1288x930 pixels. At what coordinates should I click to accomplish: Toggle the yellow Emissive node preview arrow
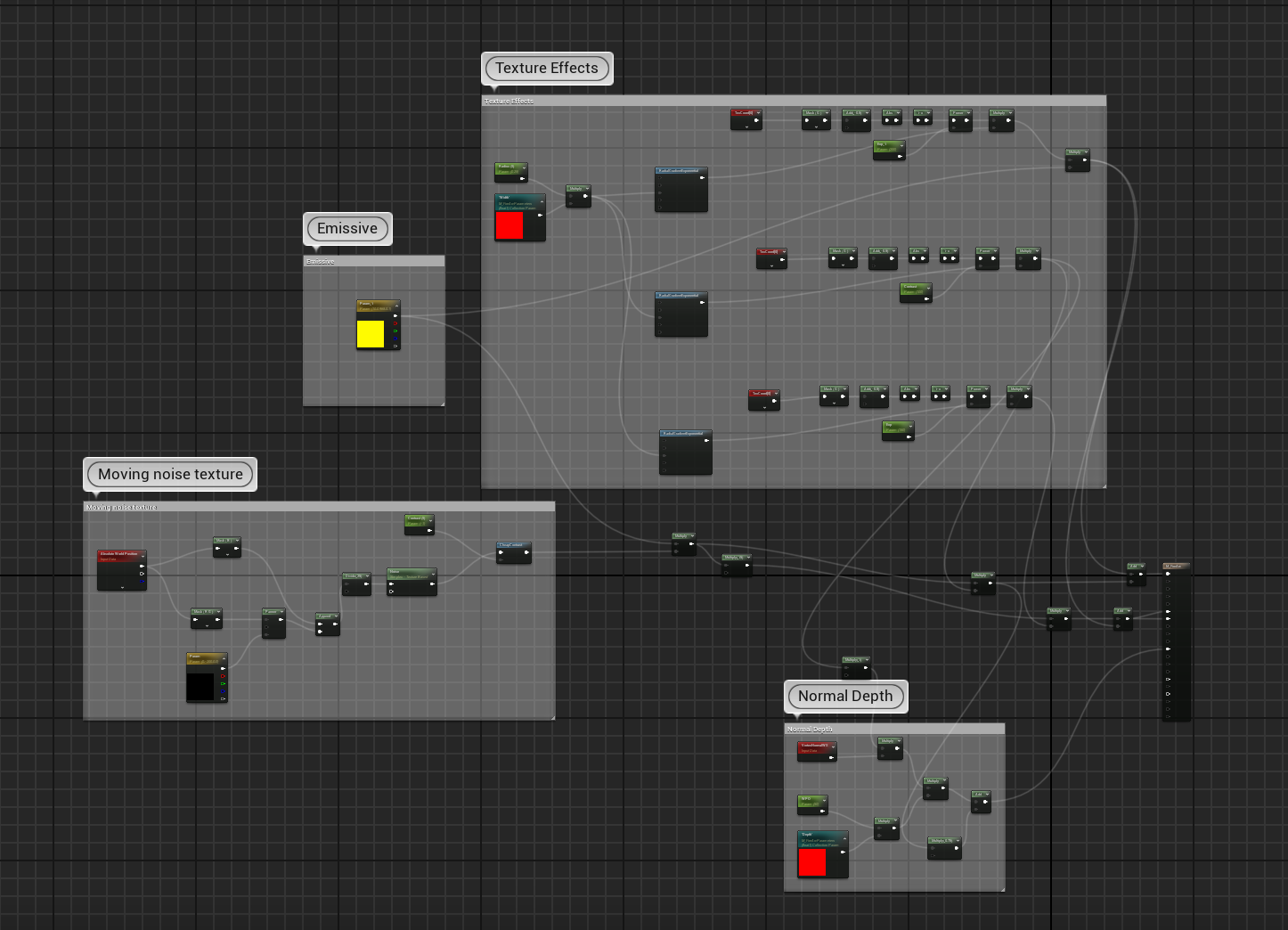point(396,306)
